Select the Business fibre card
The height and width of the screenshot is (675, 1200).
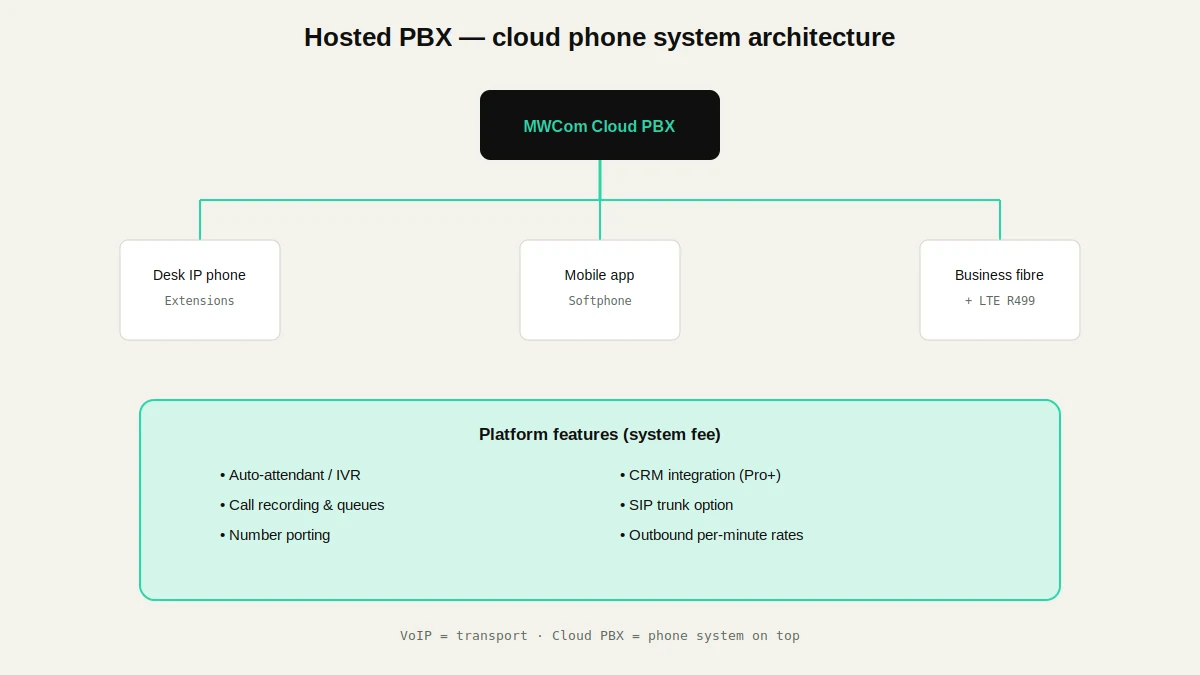pyautogui.click(x=1000, y=290)
